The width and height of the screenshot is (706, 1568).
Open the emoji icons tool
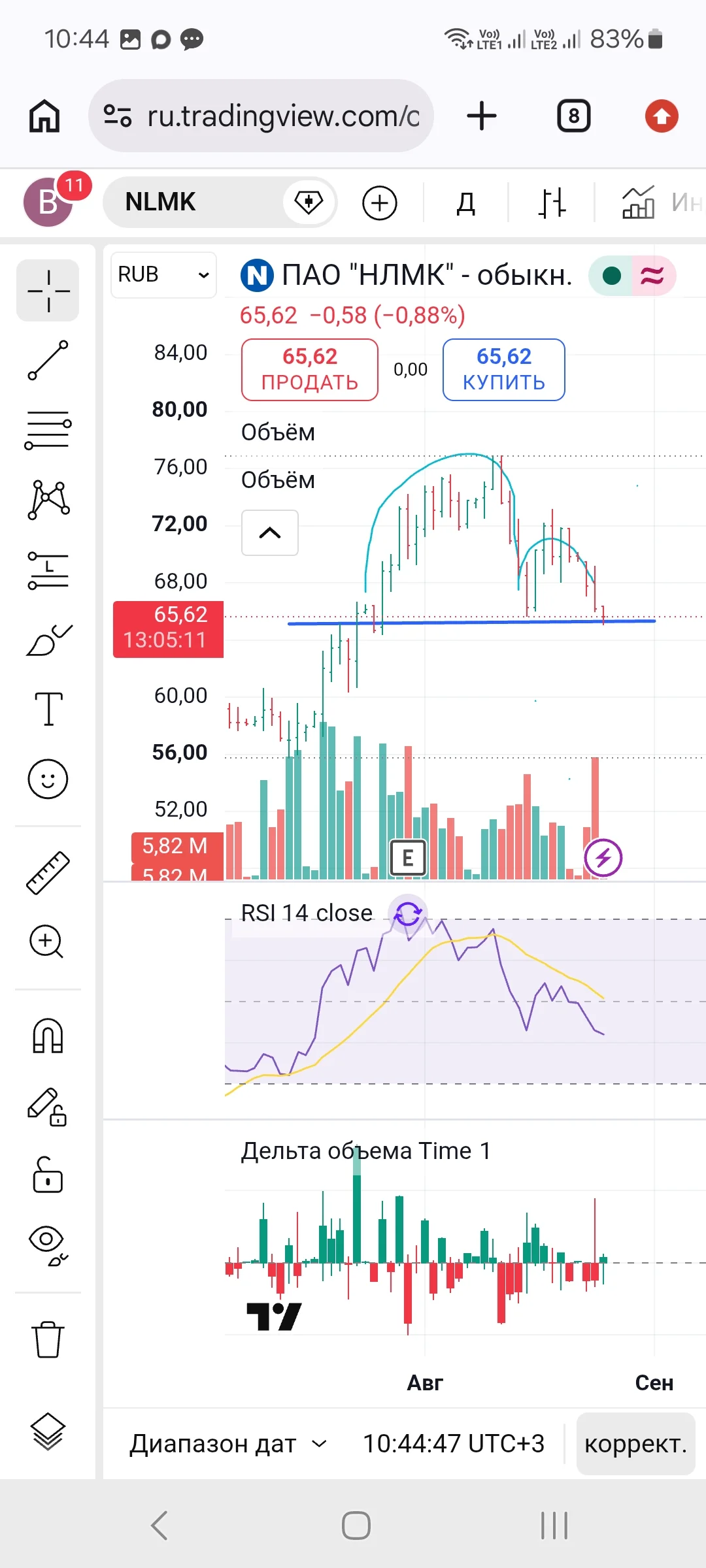tap(48, 779)
